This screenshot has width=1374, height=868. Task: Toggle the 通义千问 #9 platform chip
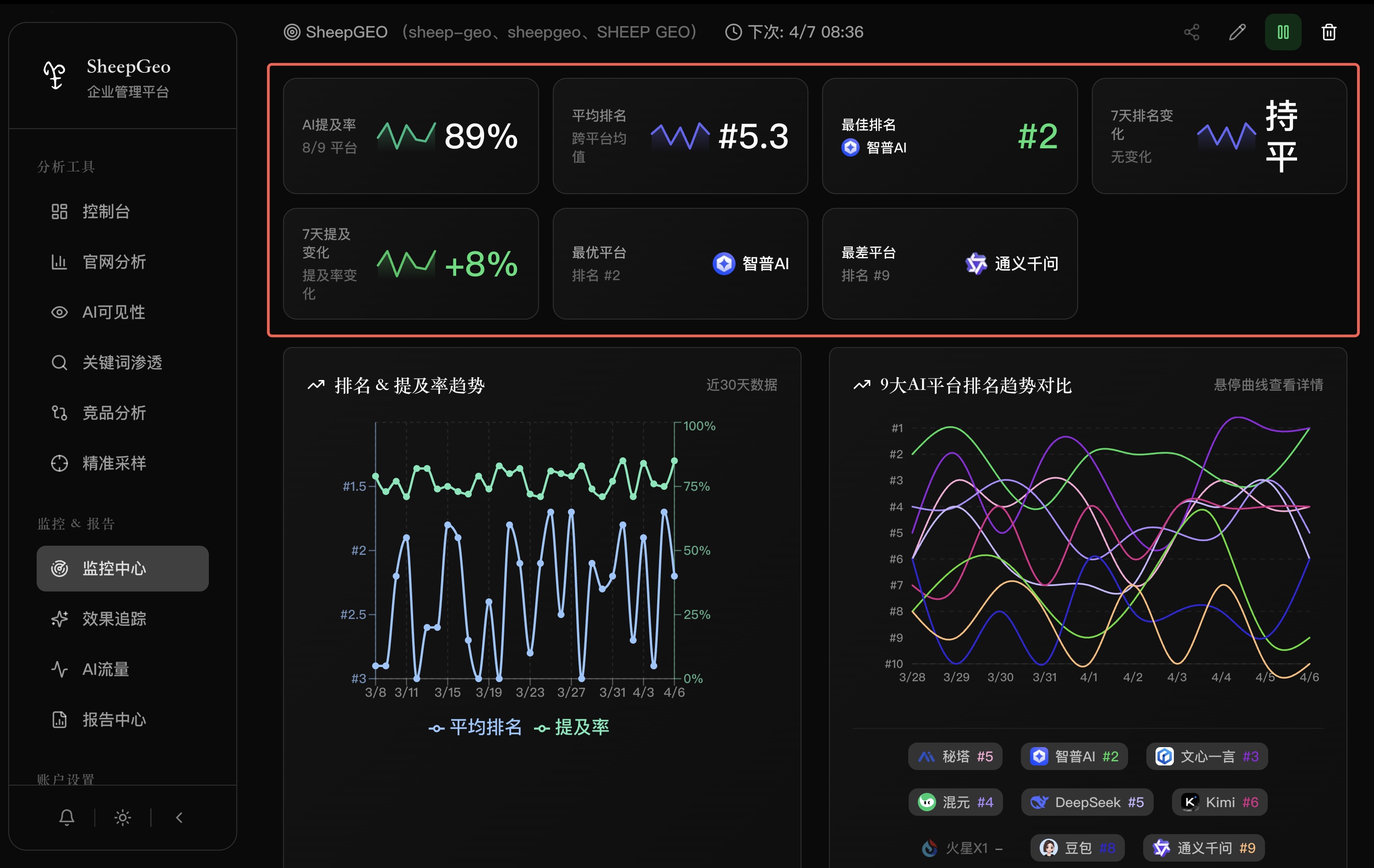1203,848
